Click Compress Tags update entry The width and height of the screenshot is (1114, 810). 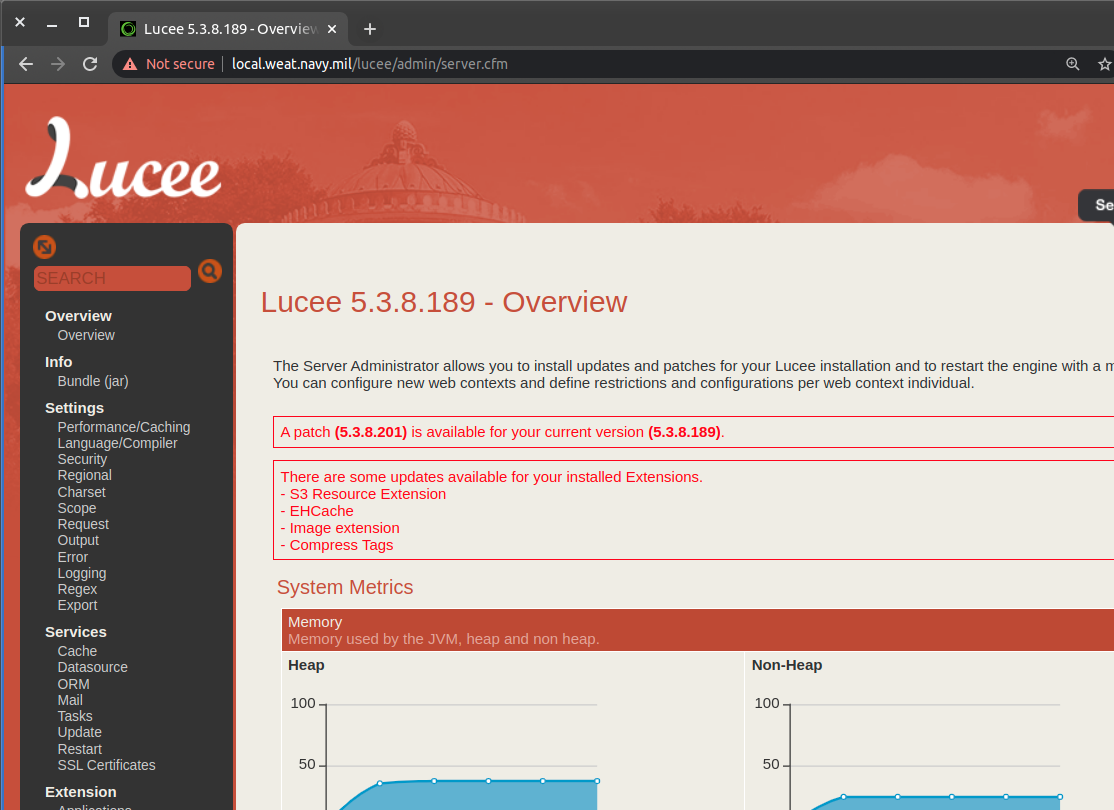341,546
